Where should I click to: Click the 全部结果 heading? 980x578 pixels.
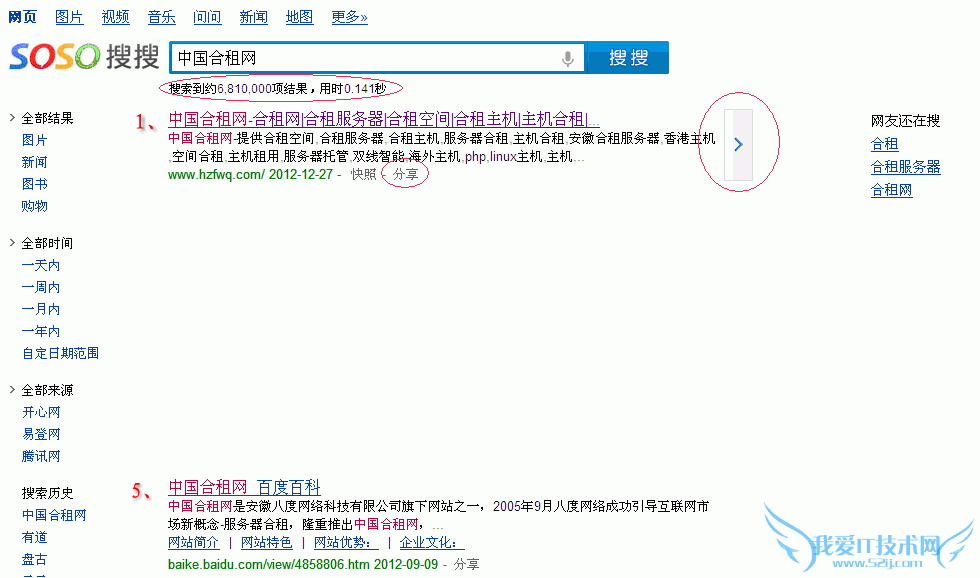click(48, 118)
